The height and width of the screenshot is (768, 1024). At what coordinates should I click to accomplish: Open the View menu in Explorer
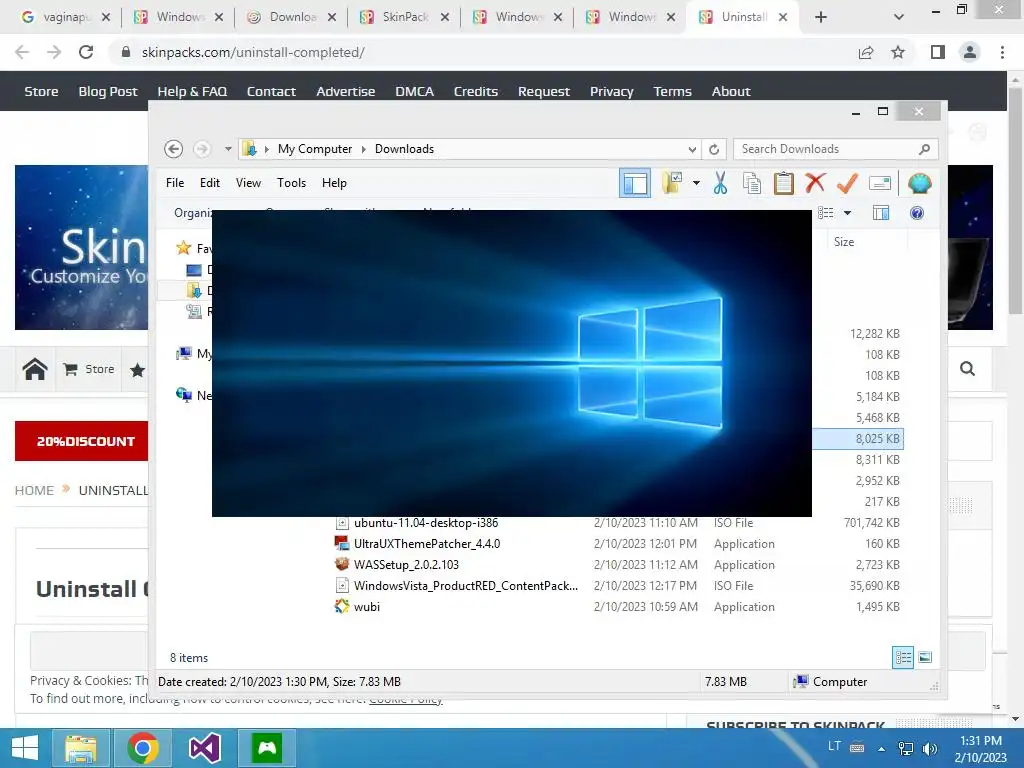[248, 183]
